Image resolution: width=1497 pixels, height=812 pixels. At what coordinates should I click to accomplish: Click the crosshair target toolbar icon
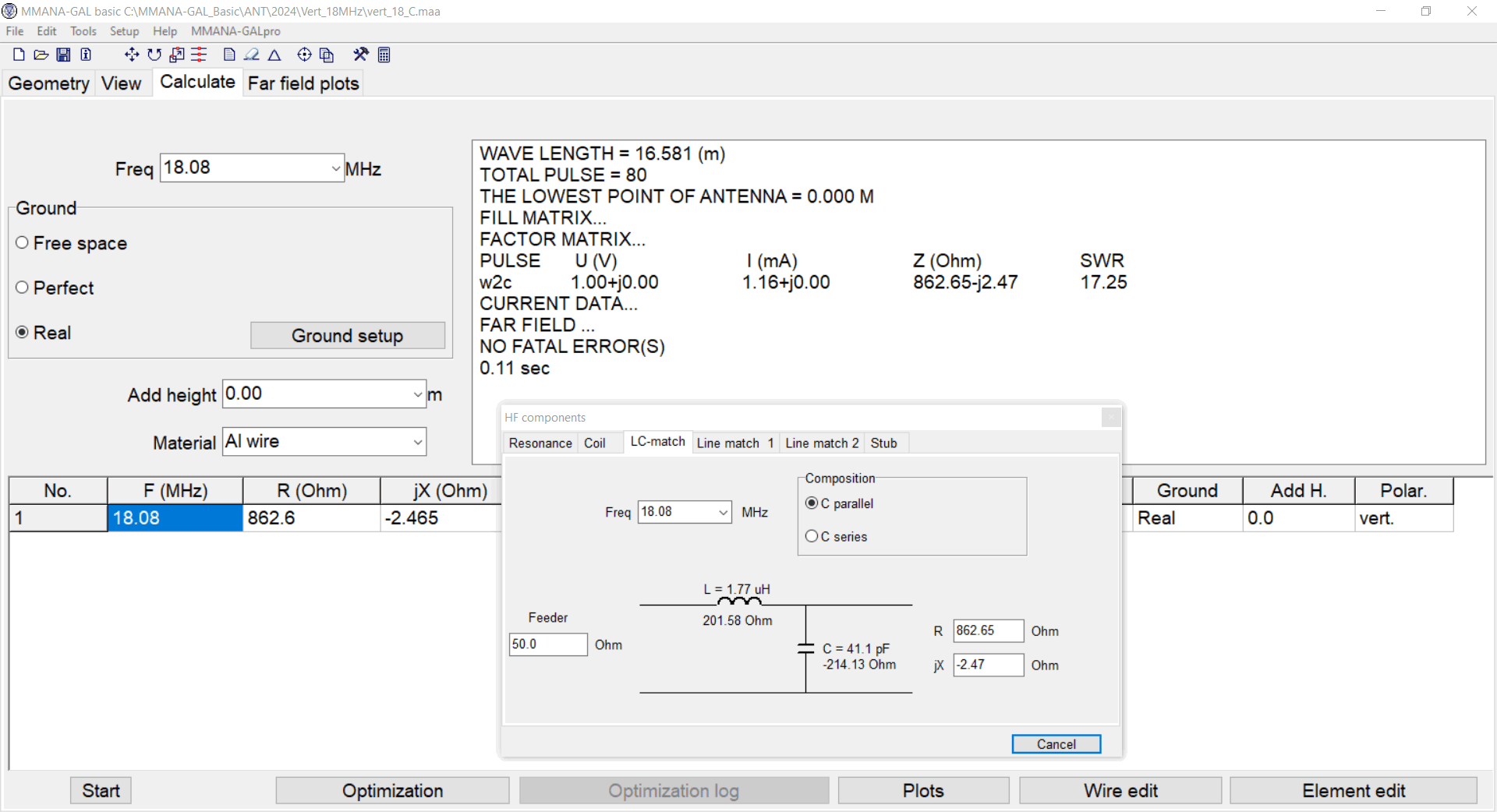[x=304, y=55]
